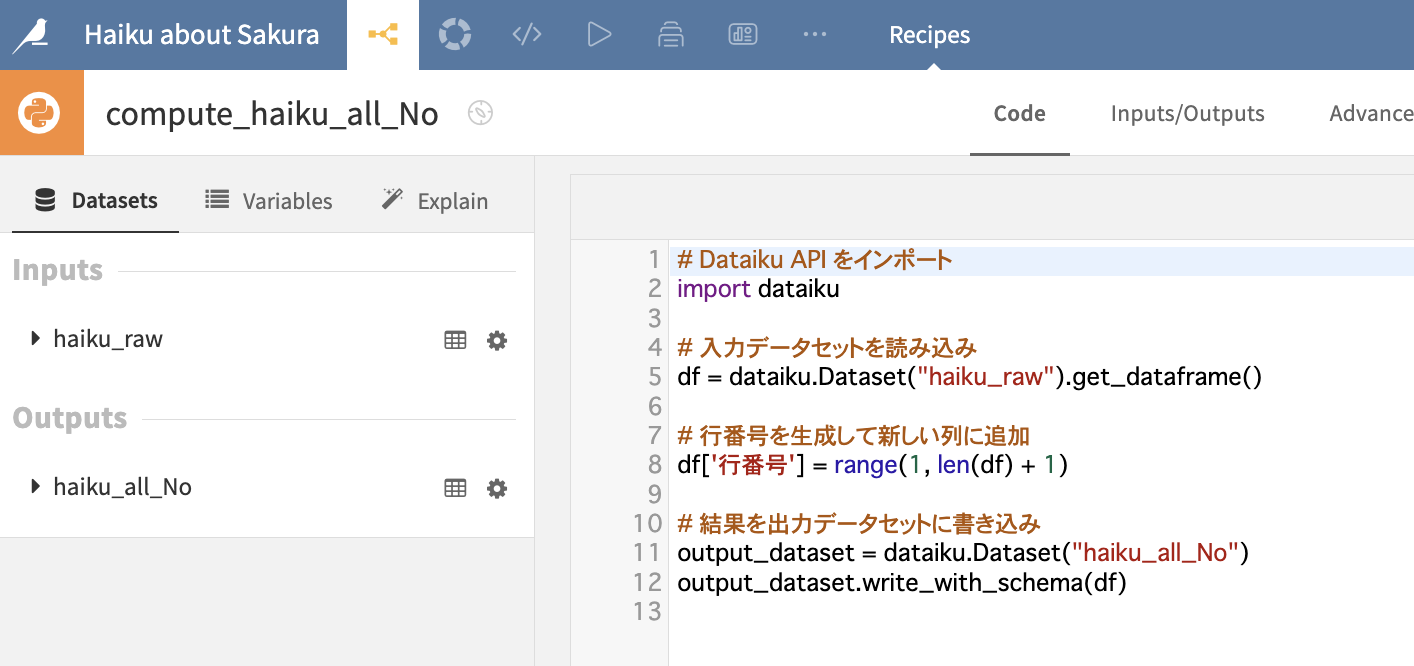
Task: Select the Inputs/Outputs tab
Action: click(1188, 113)
